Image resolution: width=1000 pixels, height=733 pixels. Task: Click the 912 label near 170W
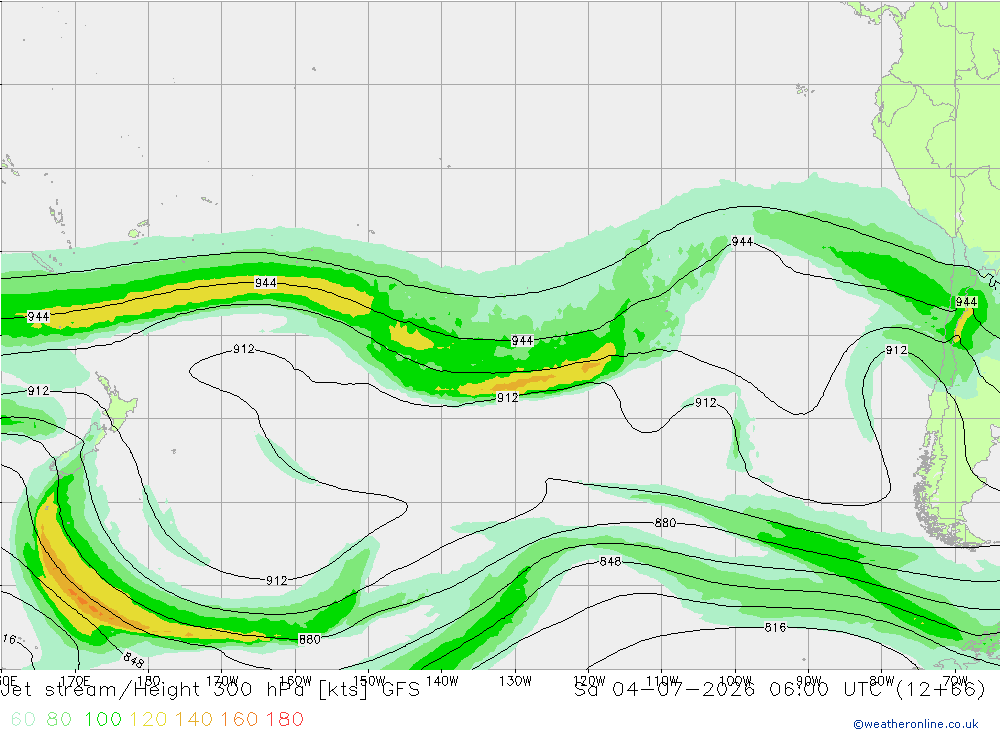(x=244, y=349)
